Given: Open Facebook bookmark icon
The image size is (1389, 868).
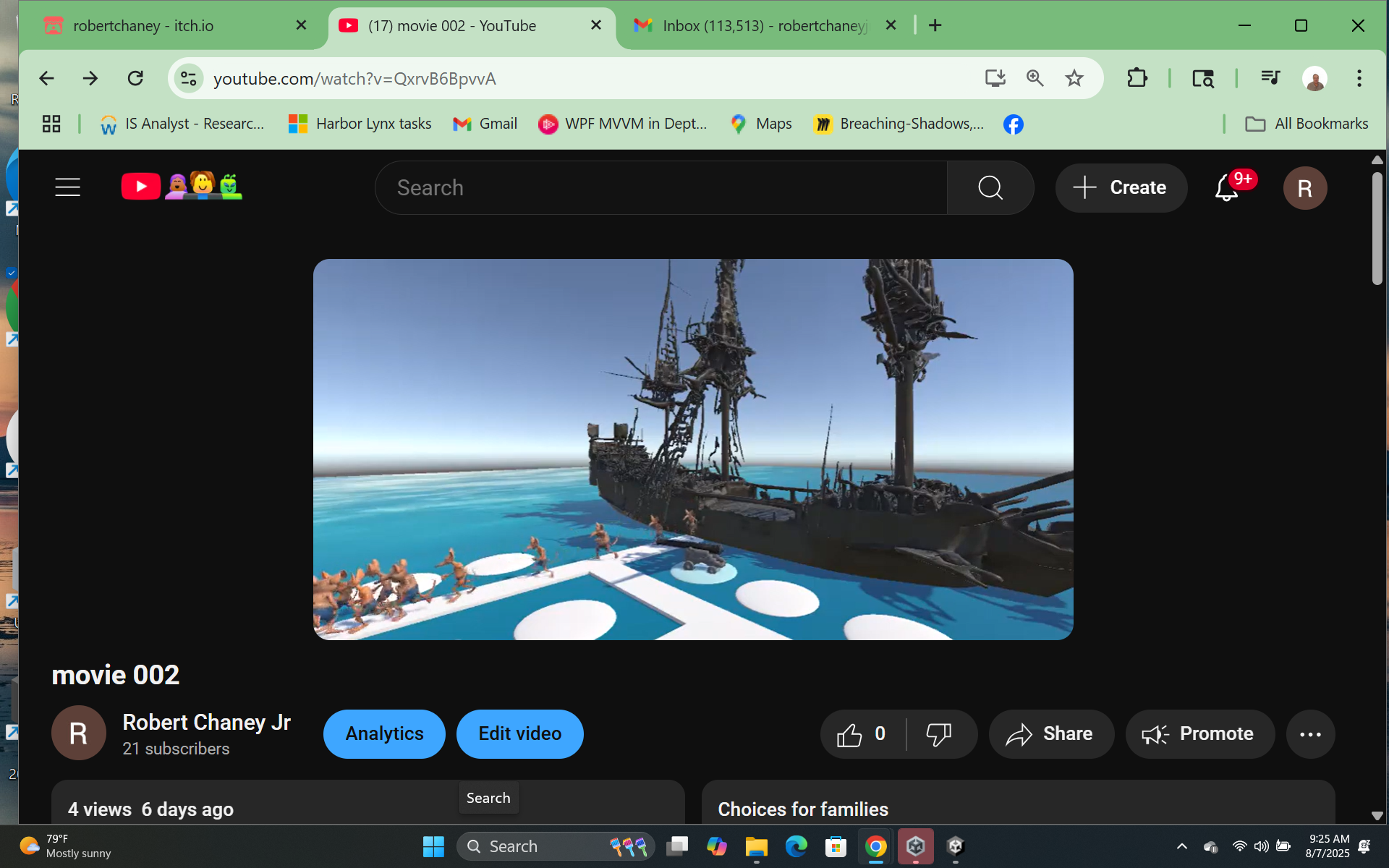Looking at the screenshot, I should click(x=1013, y=124).
